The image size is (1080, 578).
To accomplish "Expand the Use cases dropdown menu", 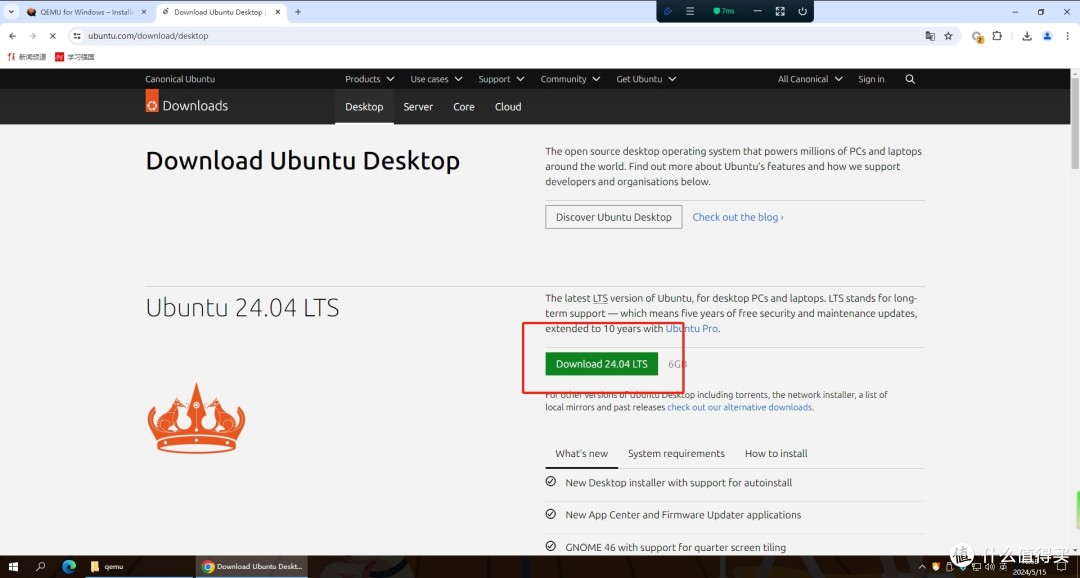I will tap(437, 79).
